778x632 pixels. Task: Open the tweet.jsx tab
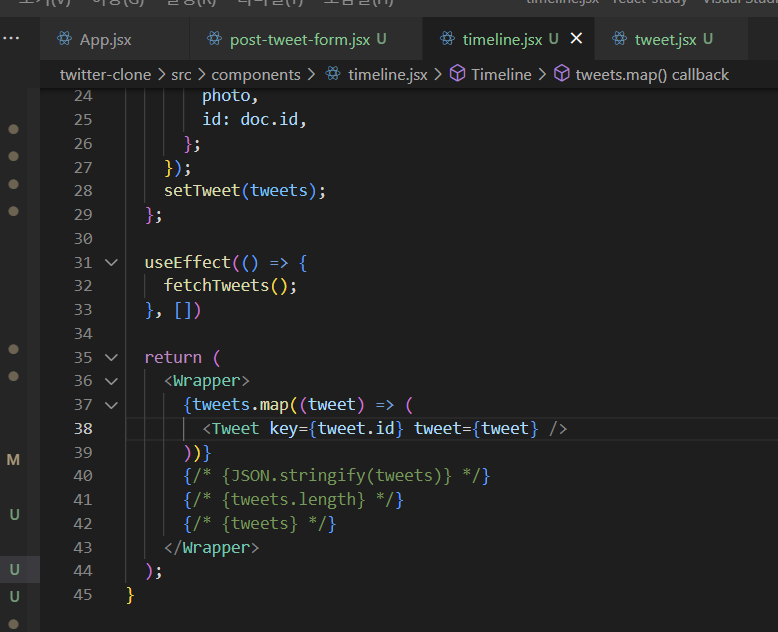pyautogui.click(x=671, y=39)
